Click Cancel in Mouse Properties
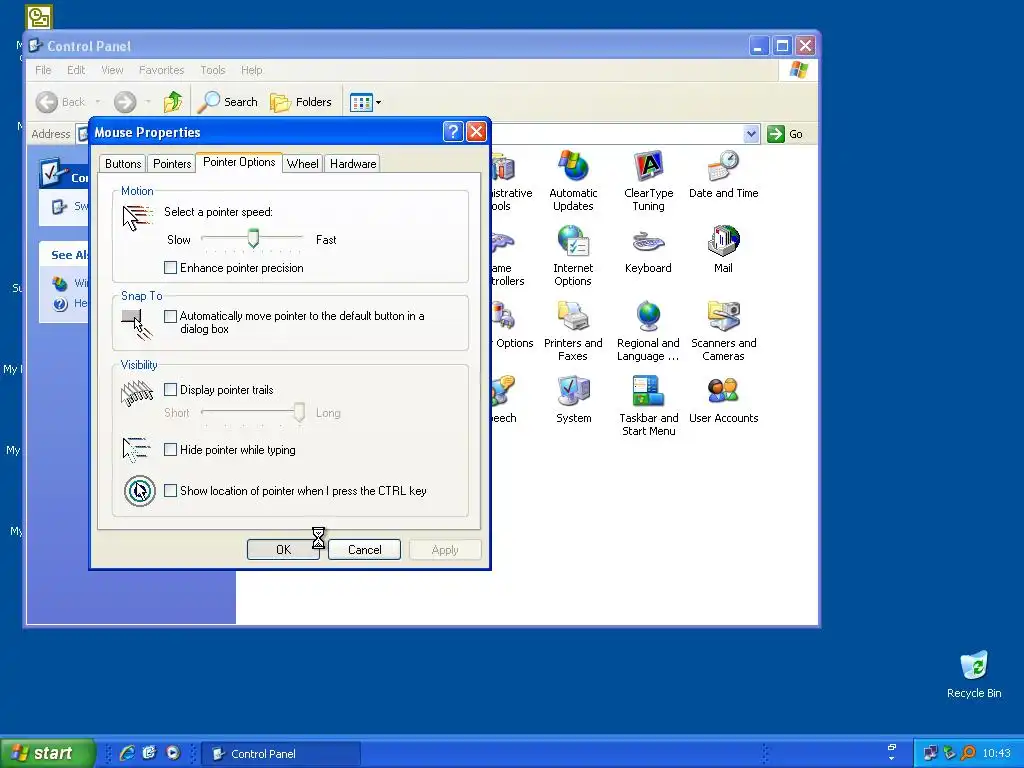Viewport: 1024px width, 768px height. [x=364, y=549]
